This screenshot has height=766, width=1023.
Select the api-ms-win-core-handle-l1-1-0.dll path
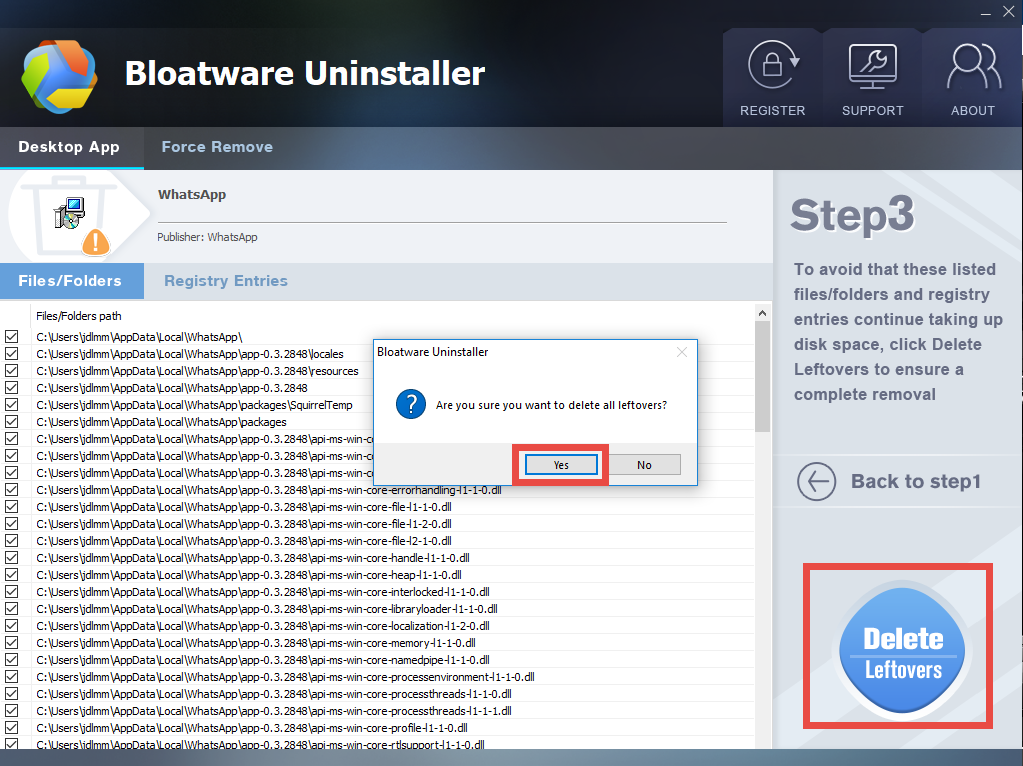[x=253, y=558]
